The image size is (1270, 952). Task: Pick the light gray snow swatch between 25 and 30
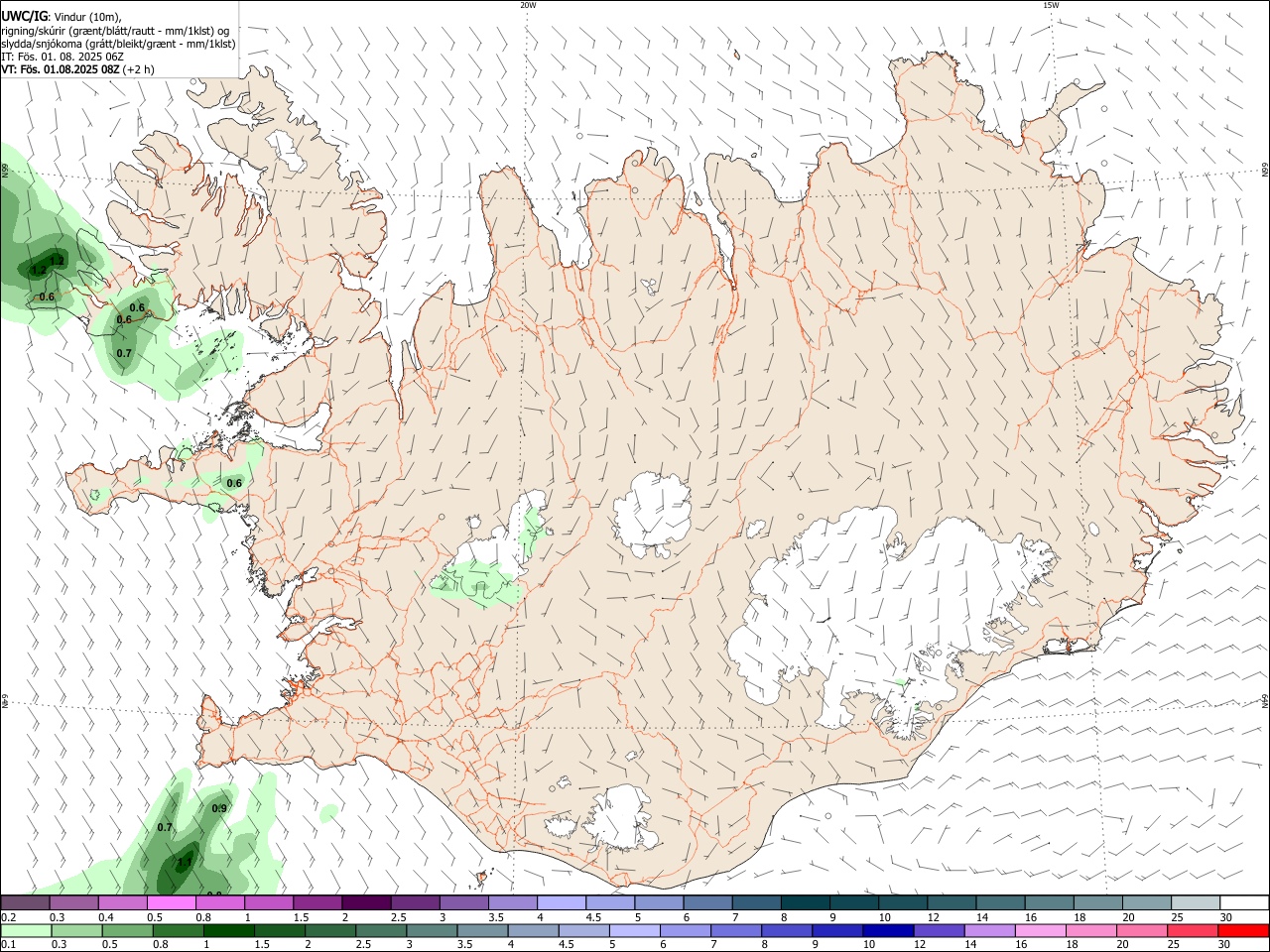[x=1196, y=902]
